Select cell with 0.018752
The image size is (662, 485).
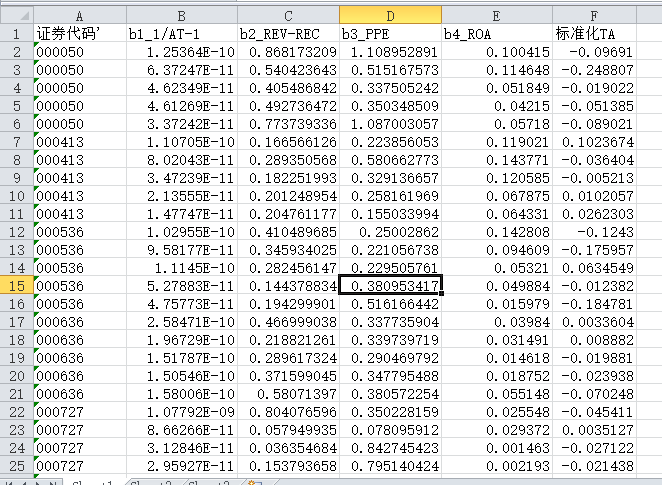coord(497,376)
